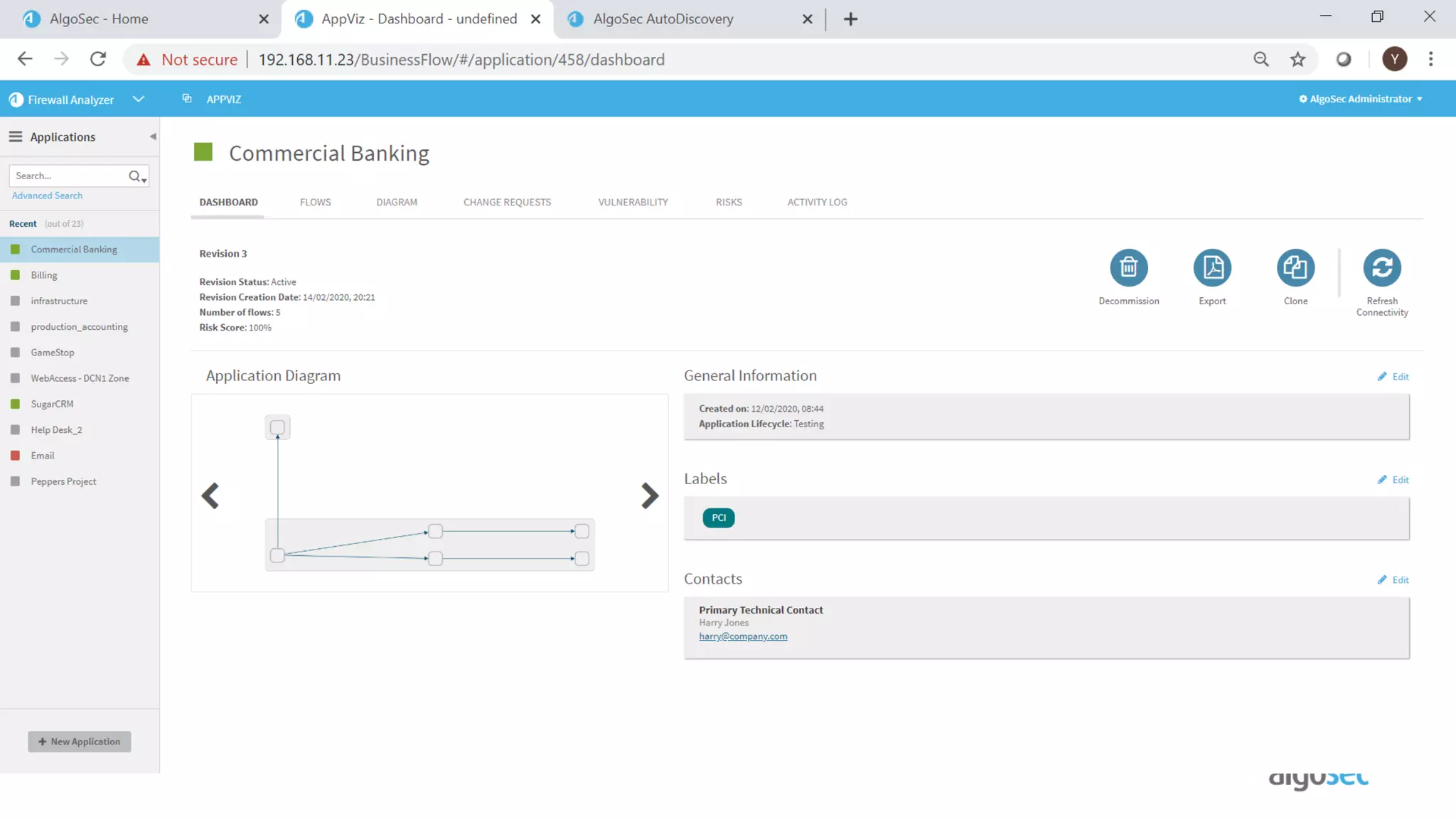Expand the Firewall Analyzer product dropdown
The height and width of the screenshot is (819, 1456).
139,100
